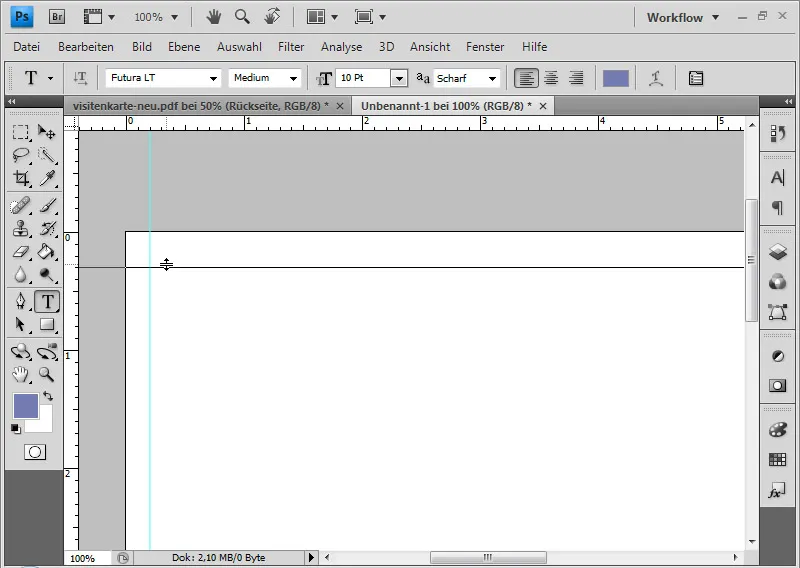The image size is (800, 568).
Task: Toggle Quick Mask mode
Action: point(35,452)
